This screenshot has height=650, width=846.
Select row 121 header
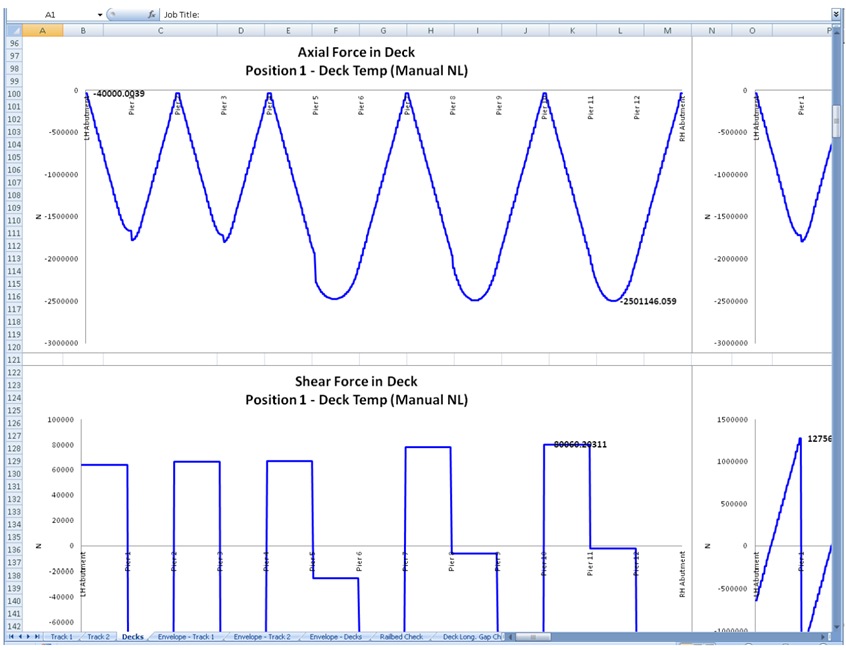(14, 359)
